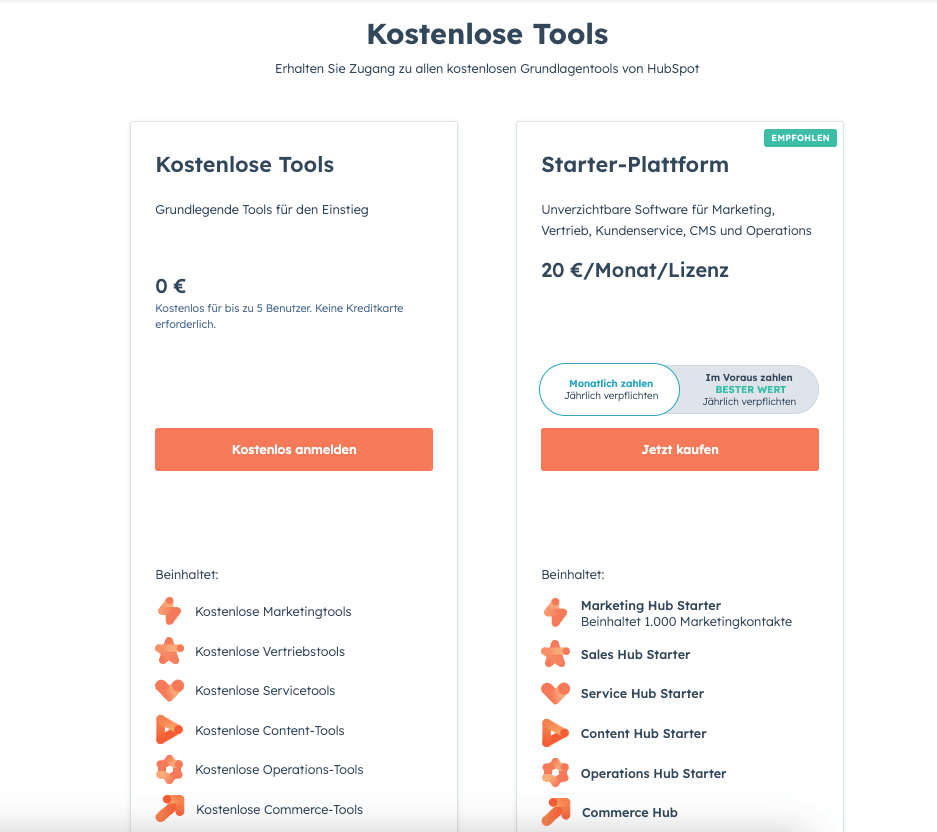Image resolution: width=937 pixels, height=832 pixels.
Task: Click the Kostenlose Servicetools heart icon
Action: coord(170,690)
